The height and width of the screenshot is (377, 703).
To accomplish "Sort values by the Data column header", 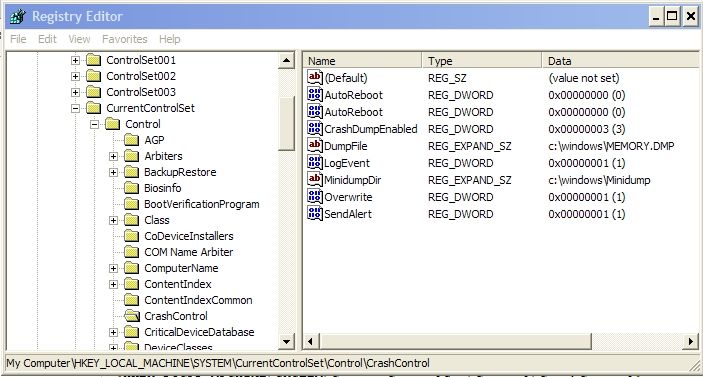I will [x=621, y=61].
